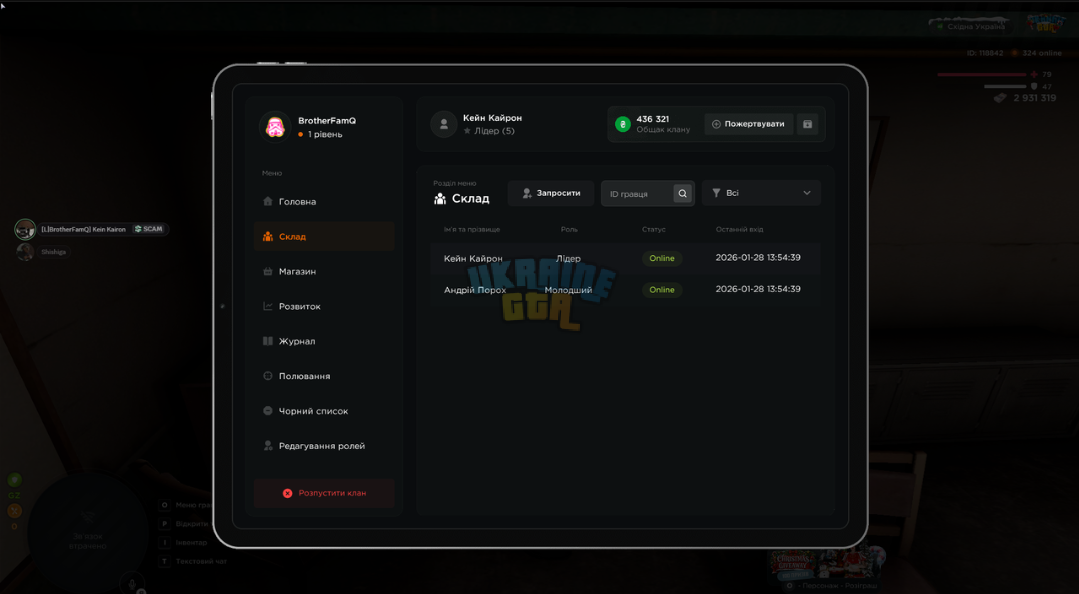Viewport: 1079px width, 594px height.
Task: Expand the Всі filter dropdown
Action: (761, 193)
